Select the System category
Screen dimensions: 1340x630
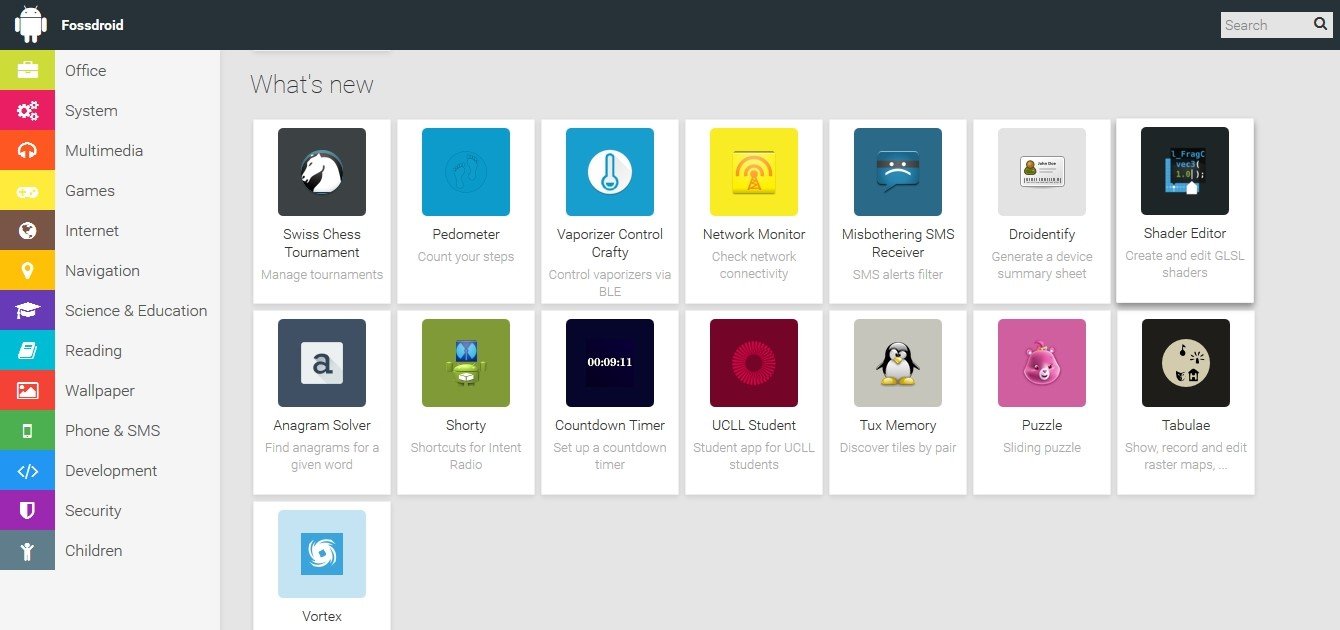pyautogui.click(x=110, y=110)
